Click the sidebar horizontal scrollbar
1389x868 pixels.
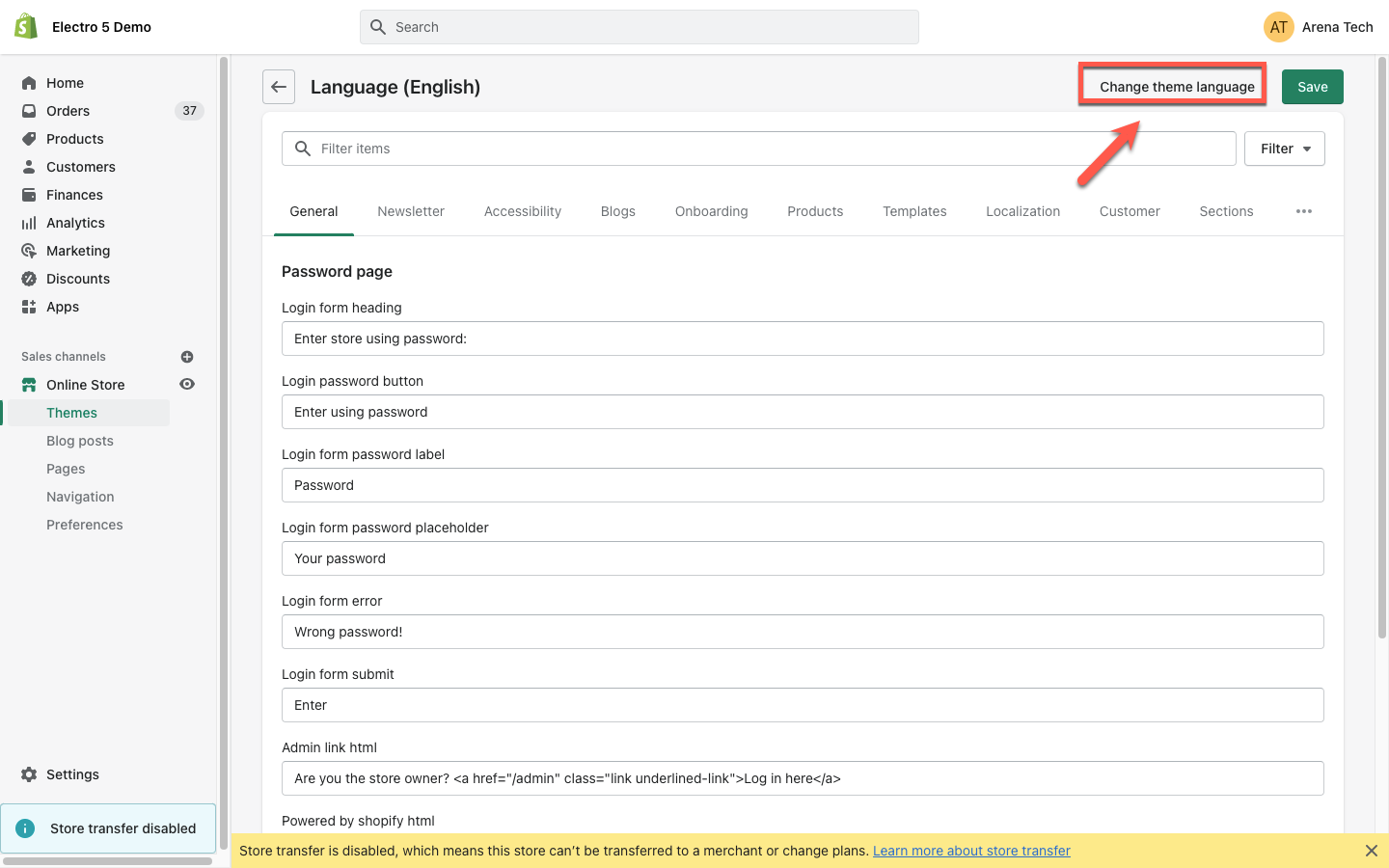coord(108,861)
